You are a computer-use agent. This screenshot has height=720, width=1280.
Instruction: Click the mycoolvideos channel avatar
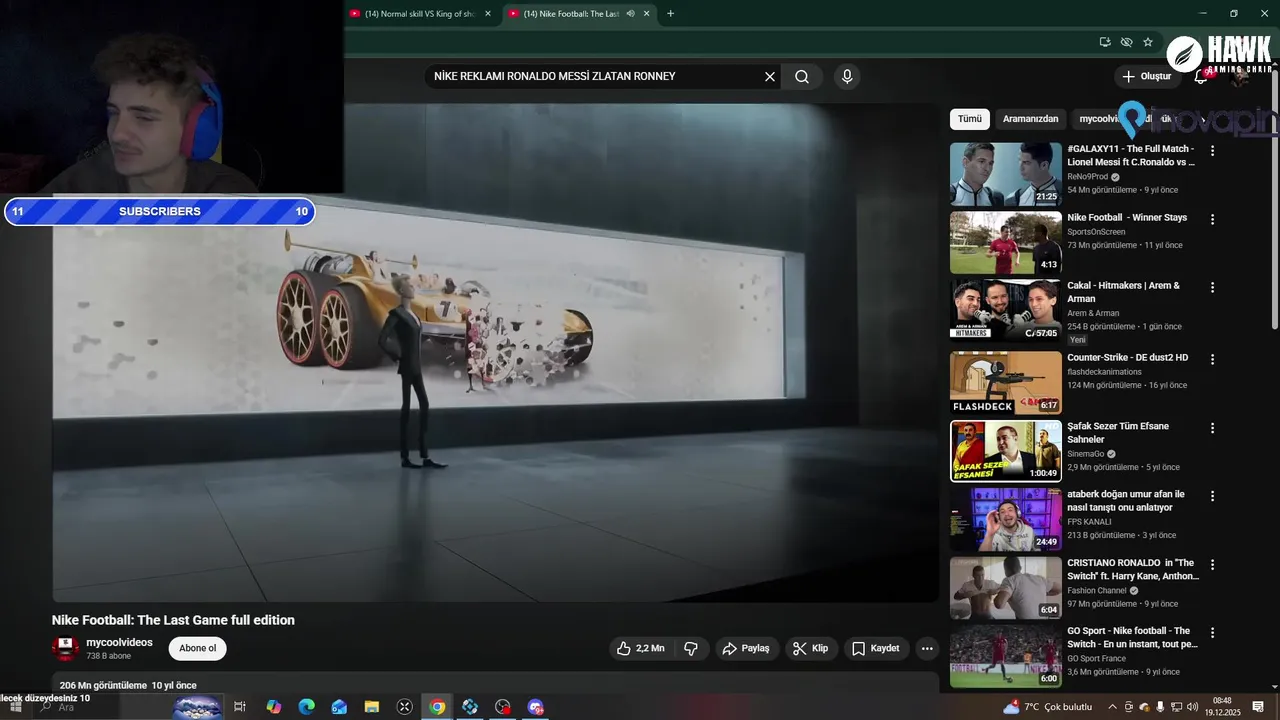[x=65, y=648]
